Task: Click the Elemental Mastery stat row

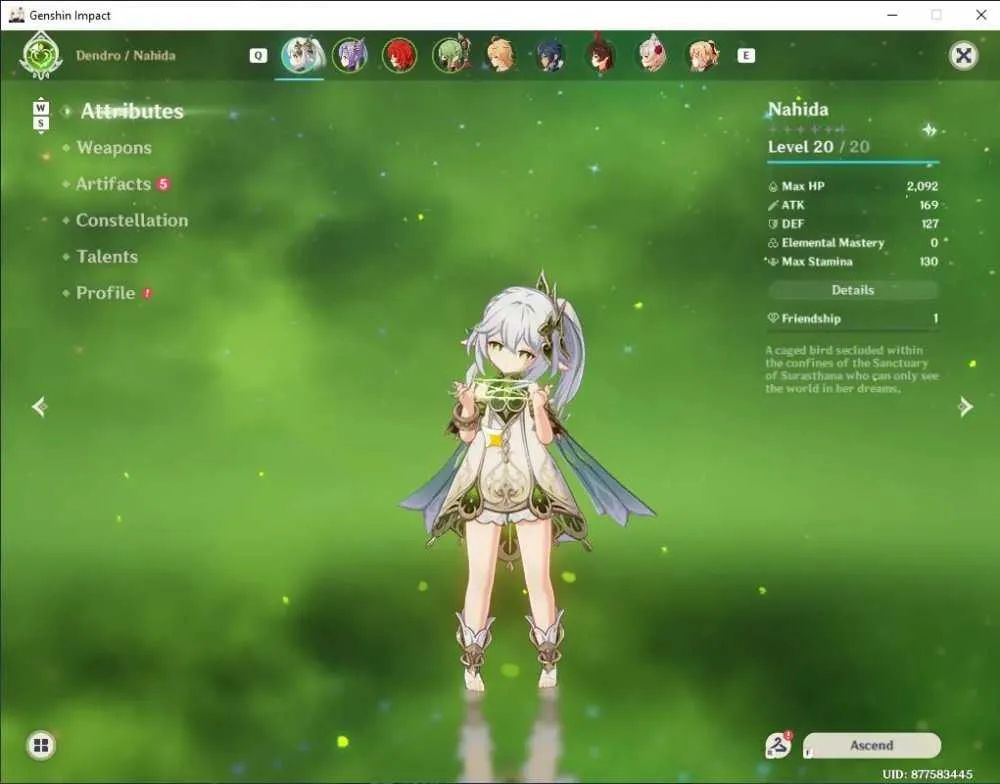Action: coord(853,242)
